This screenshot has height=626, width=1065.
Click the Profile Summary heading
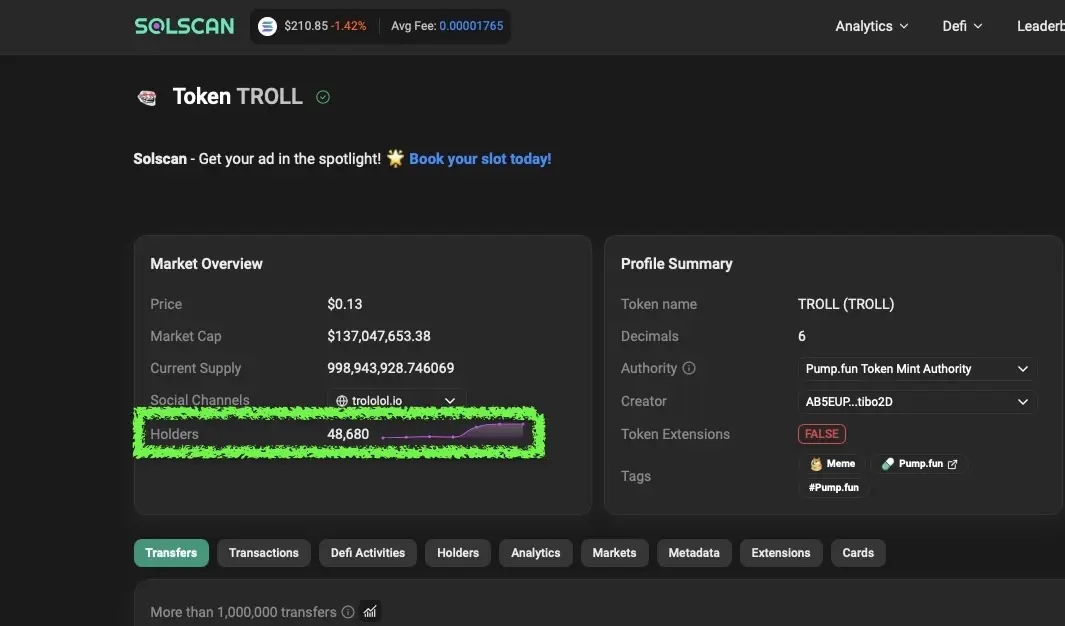click(676, 263)
